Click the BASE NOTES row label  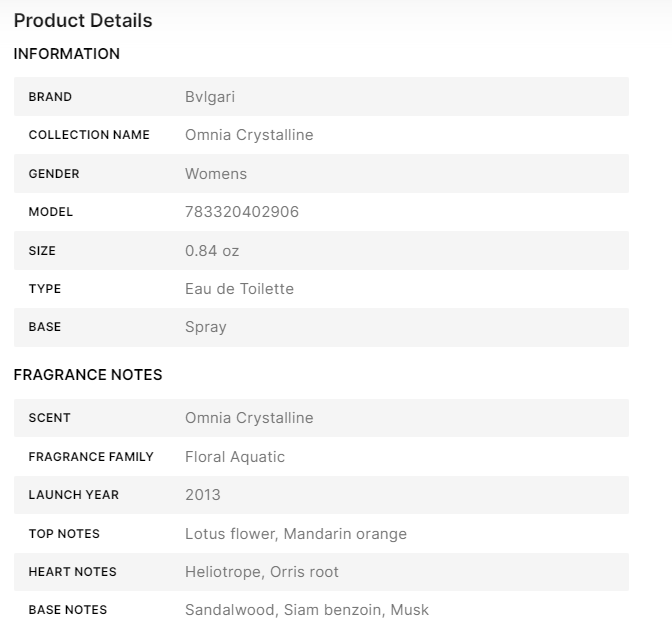click(x=68, y=610)
